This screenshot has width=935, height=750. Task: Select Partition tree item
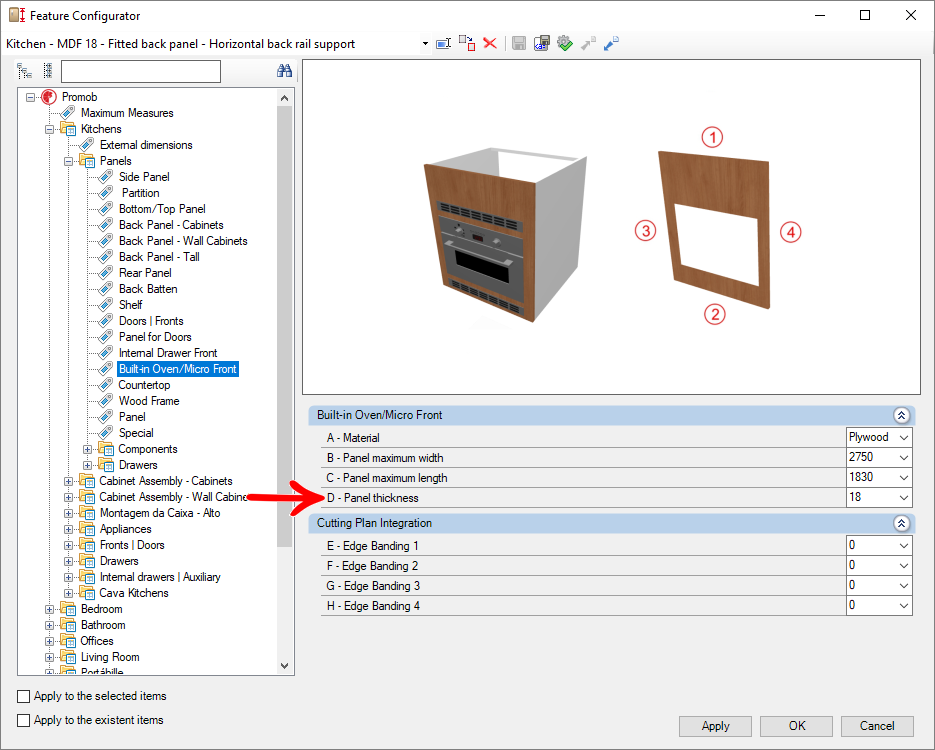coord(140,193)
